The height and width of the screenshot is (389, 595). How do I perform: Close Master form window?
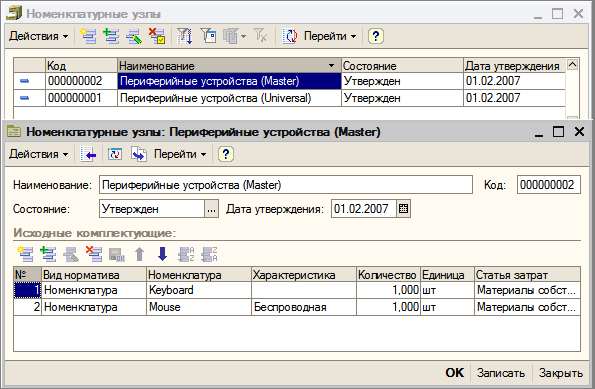click(579, 132)
